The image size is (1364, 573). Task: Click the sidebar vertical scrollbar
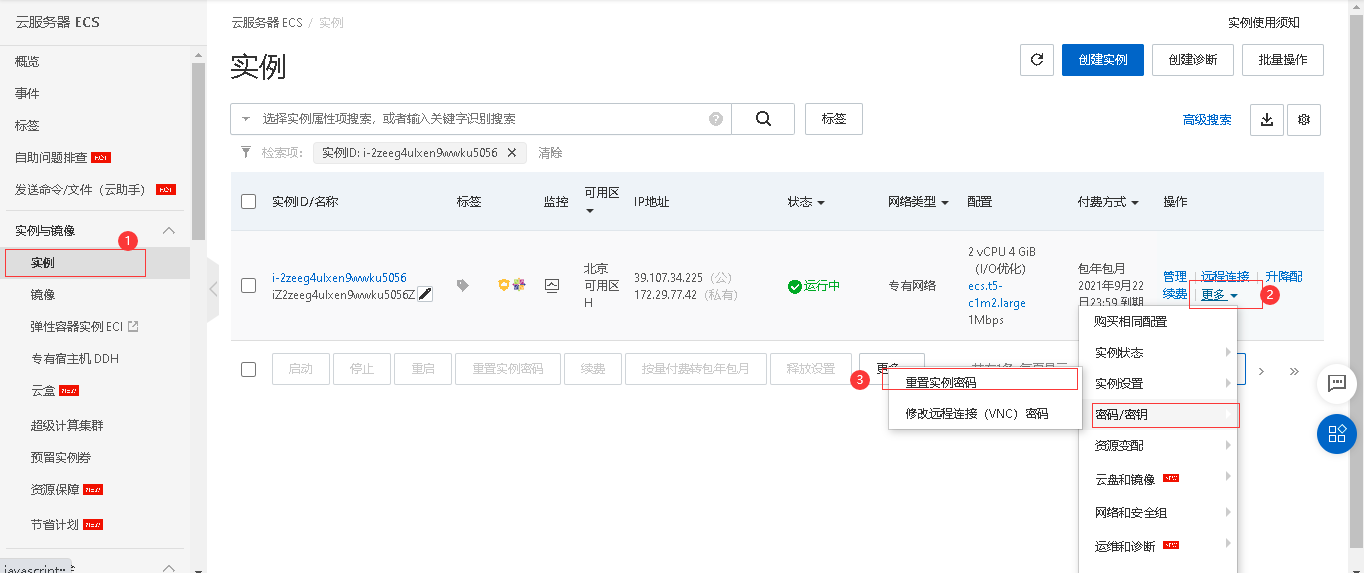[x=198, y=150]
